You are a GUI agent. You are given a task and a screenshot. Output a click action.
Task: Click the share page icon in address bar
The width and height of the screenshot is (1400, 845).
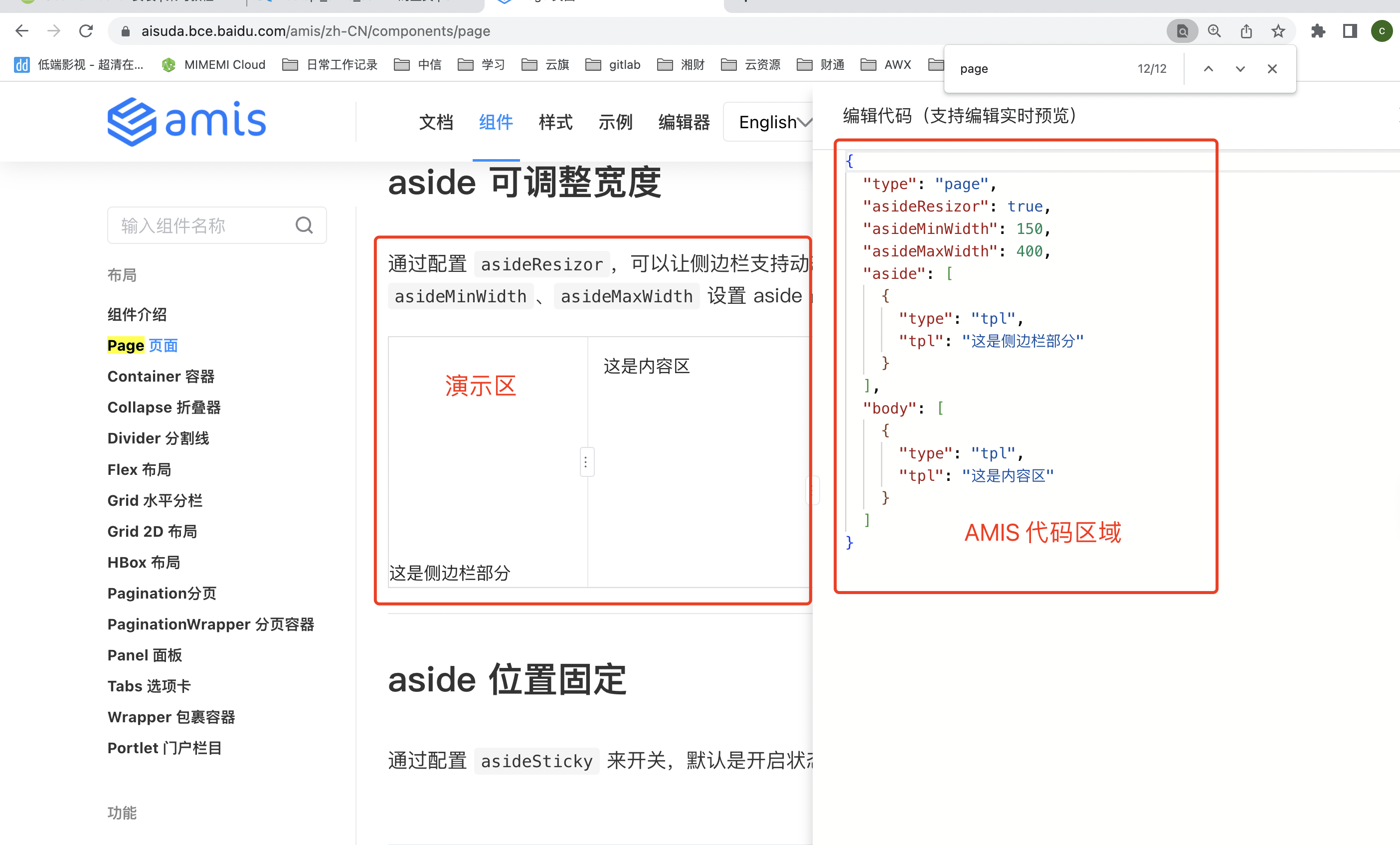1246,31
